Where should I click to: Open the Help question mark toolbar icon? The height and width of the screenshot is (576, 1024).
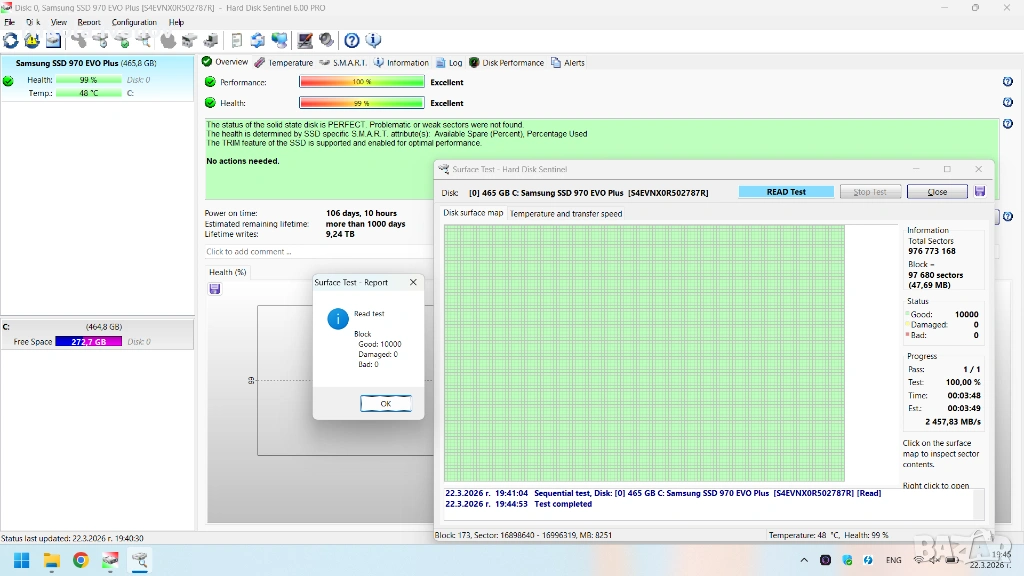352,41
